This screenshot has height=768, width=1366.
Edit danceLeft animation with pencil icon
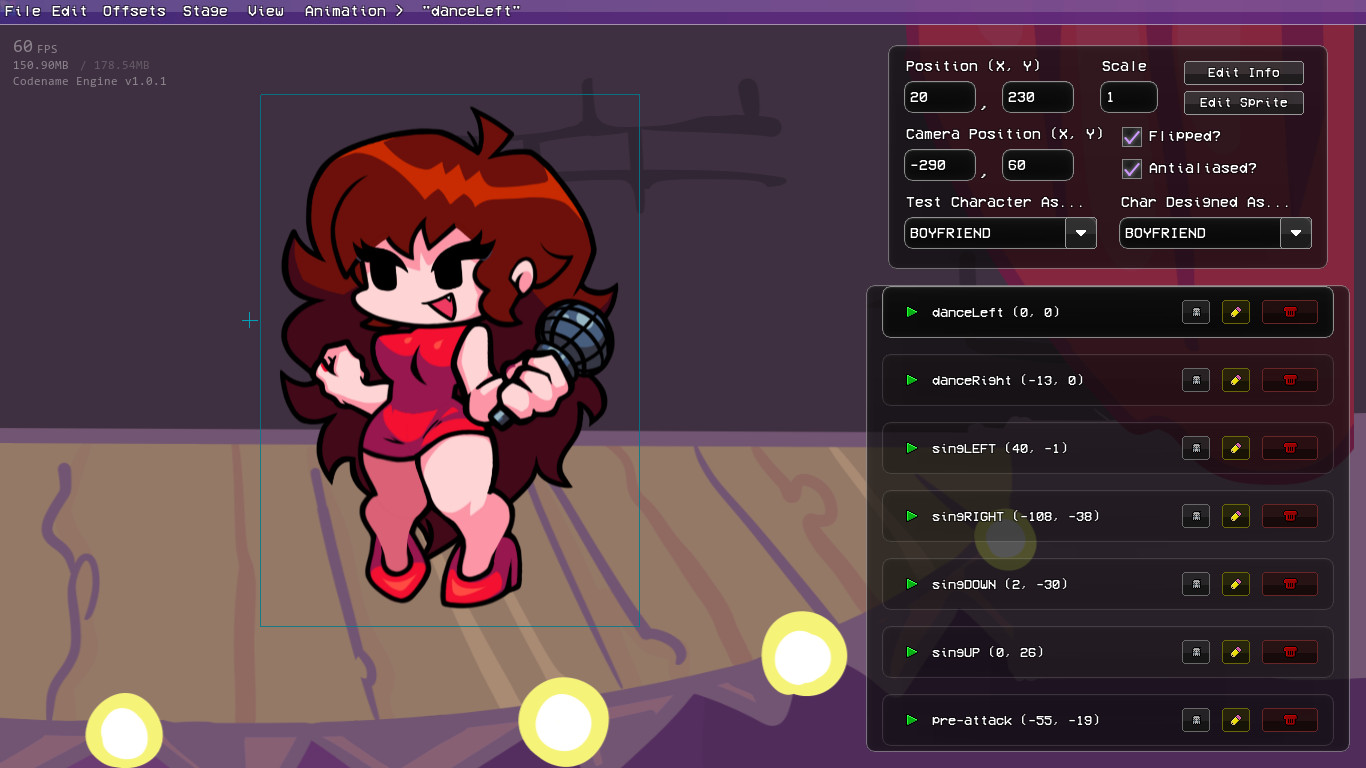1236,312
